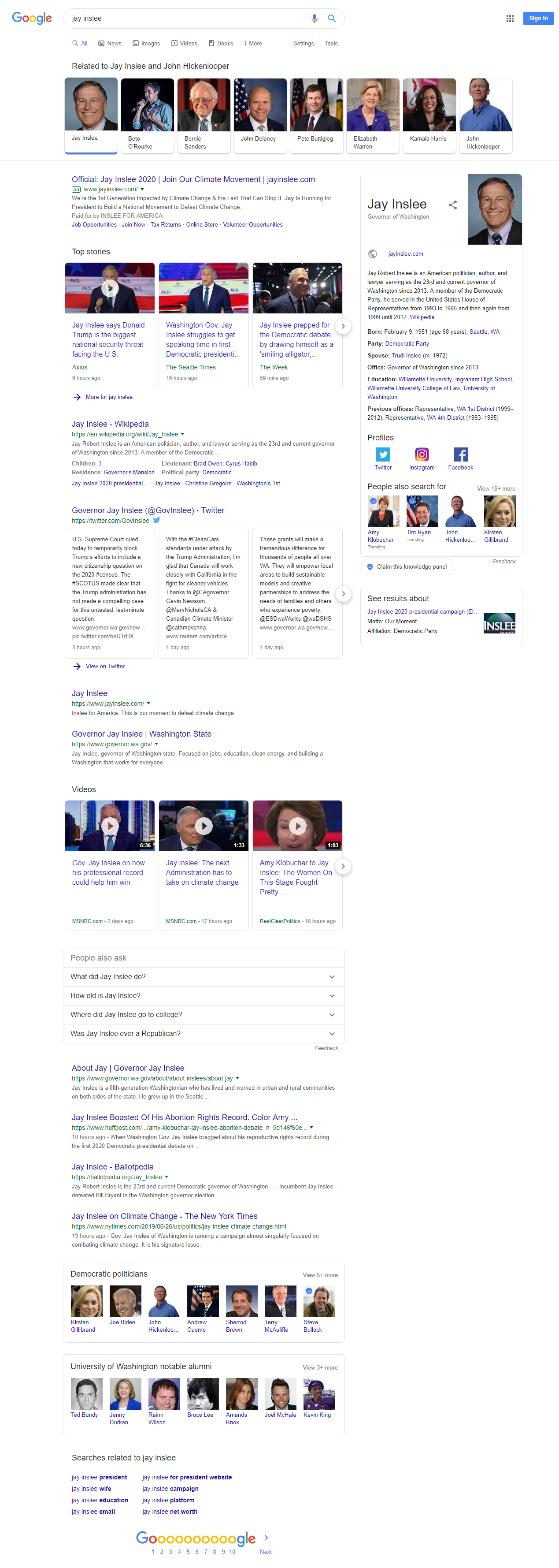The height and width of the screenshot is (1568, 559).
Task: Open the search Settings menu
Action: (304, 43)
